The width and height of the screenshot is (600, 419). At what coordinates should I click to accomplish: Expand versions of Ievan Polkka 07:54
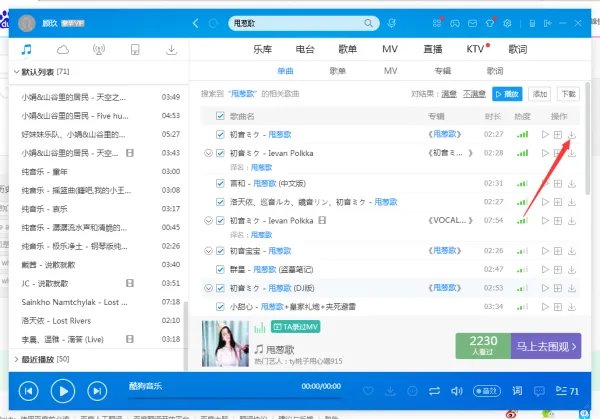click(208, 221)
